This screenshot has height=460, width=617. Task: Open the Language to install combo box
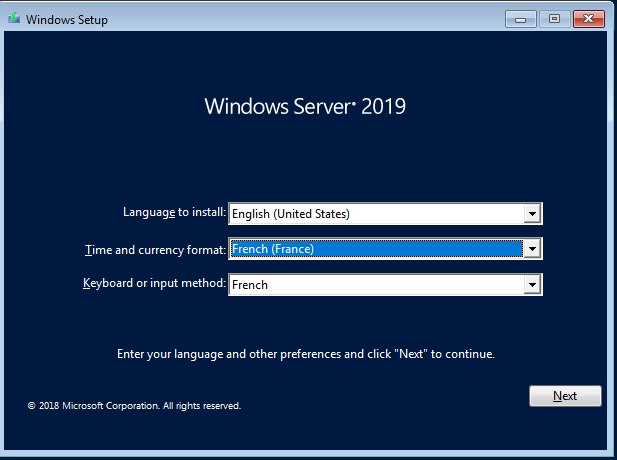[x=385, y=214]
